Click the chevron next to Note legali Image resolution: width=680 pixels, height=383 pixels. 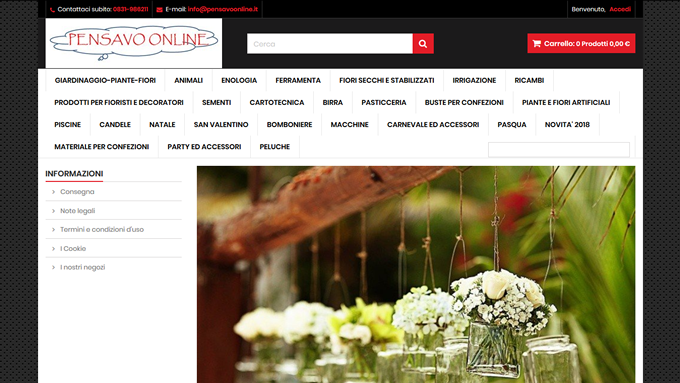[x=53, y=211]
